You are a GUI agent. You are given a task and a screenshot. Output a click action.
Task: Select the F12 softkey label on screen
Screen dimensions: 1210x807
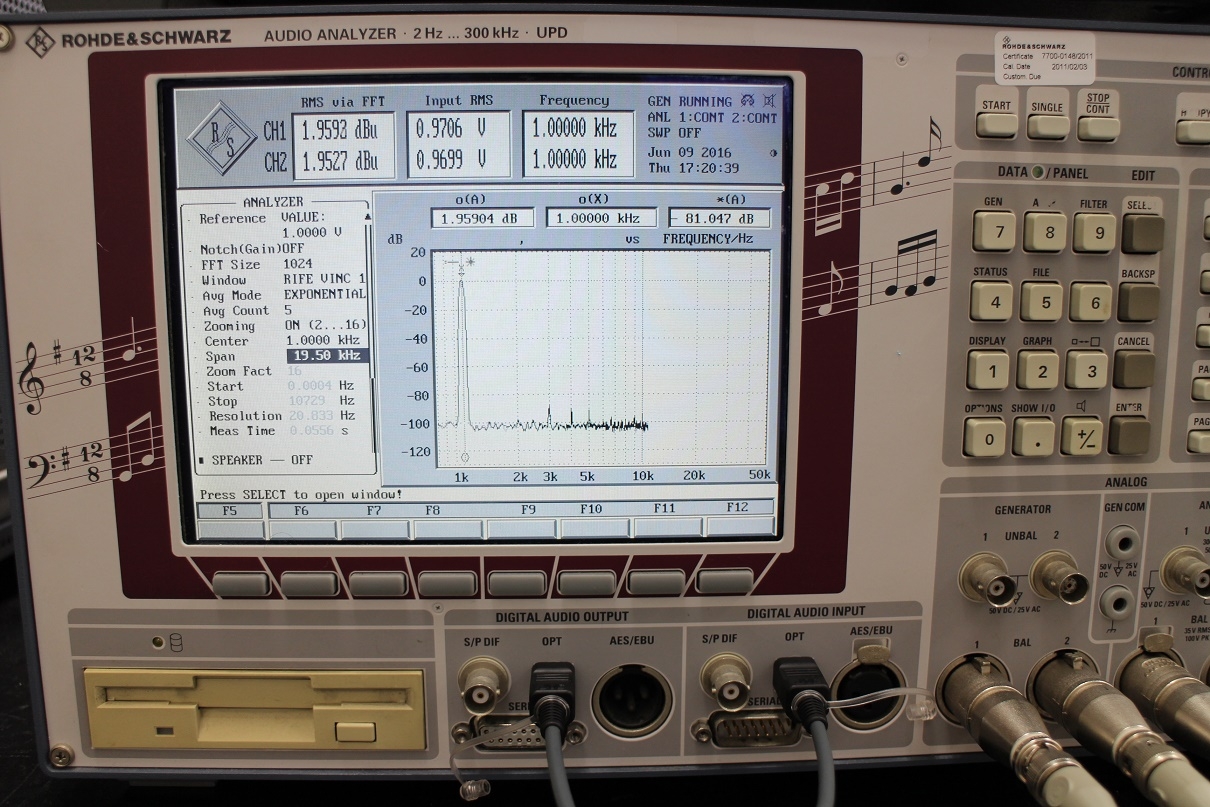737,507
